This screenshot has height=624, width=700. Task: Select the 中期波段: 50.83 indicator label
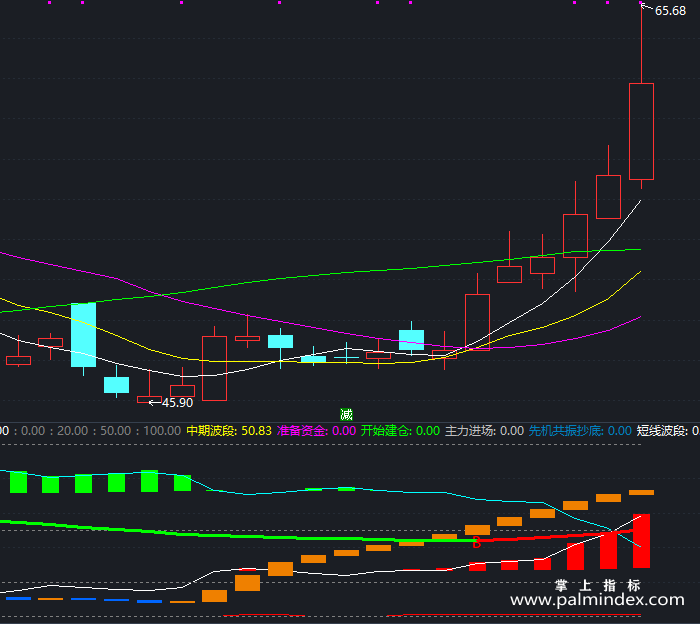(229, 431)
